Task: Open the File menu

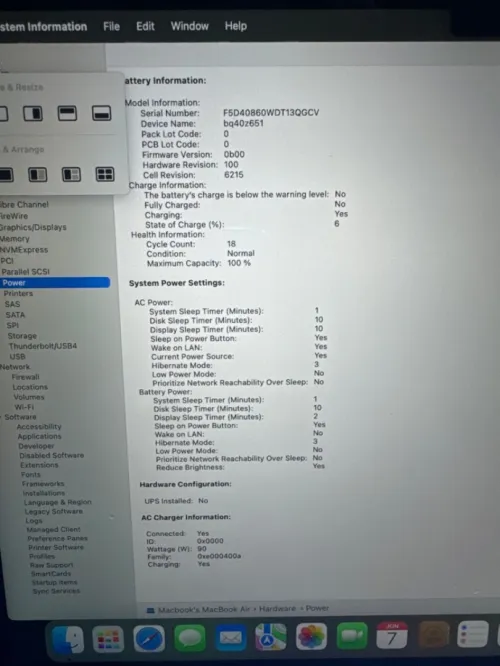Action: (111, 26)
